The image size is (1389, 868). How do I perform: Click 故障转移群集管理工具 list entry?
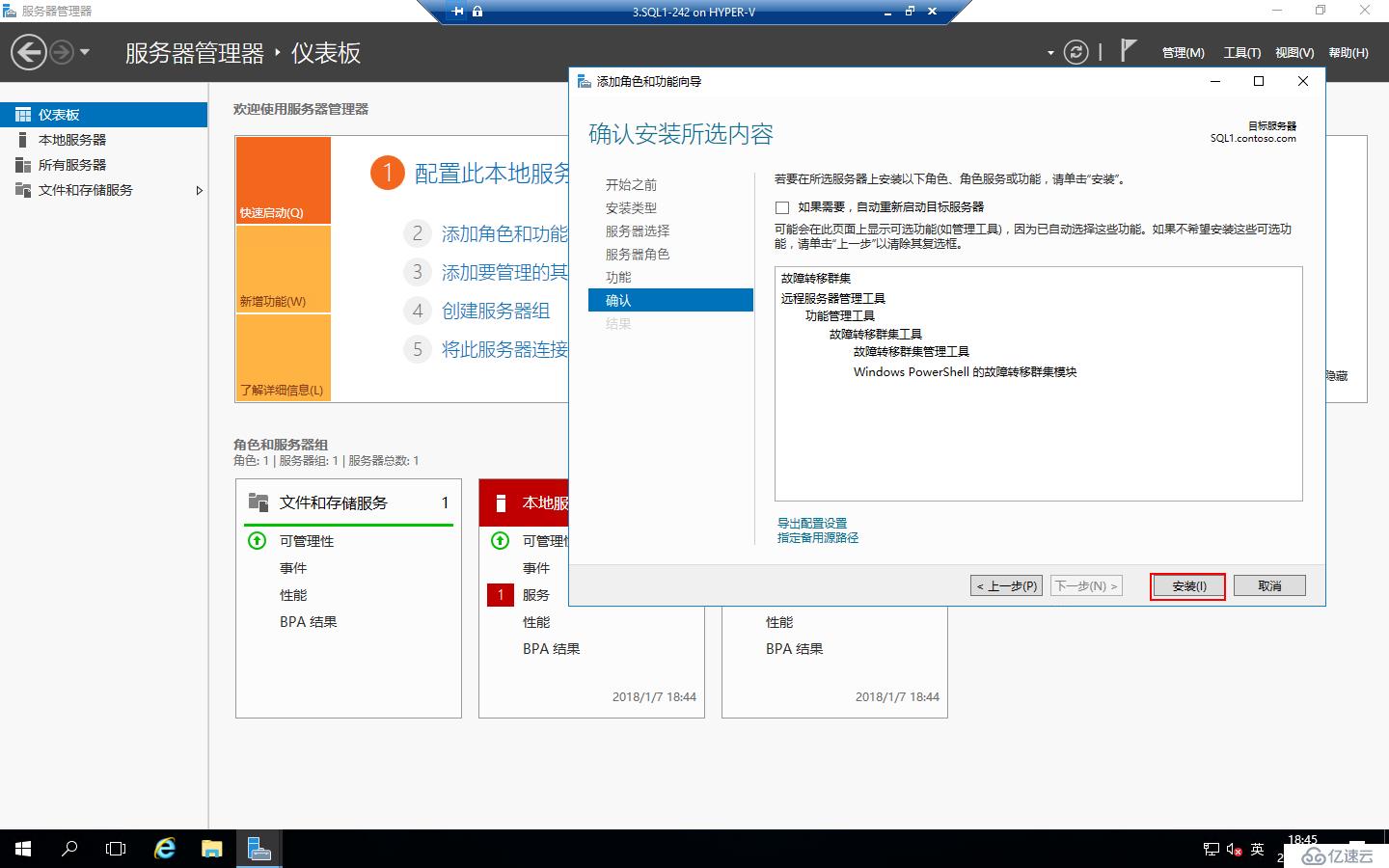pos(912,352)
